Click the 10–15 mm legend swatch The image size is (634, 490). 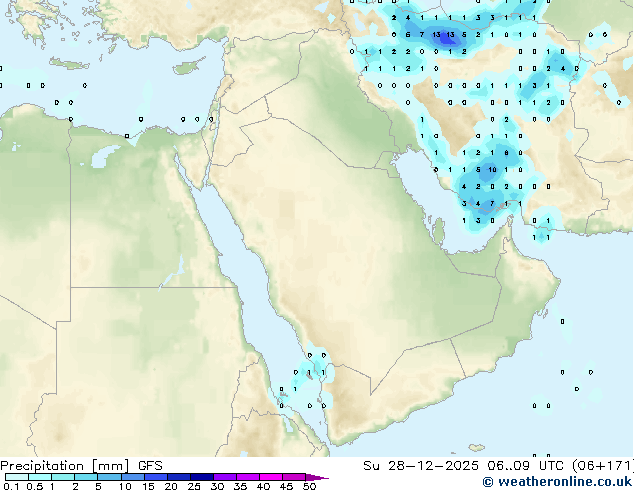tap(133, 477)
